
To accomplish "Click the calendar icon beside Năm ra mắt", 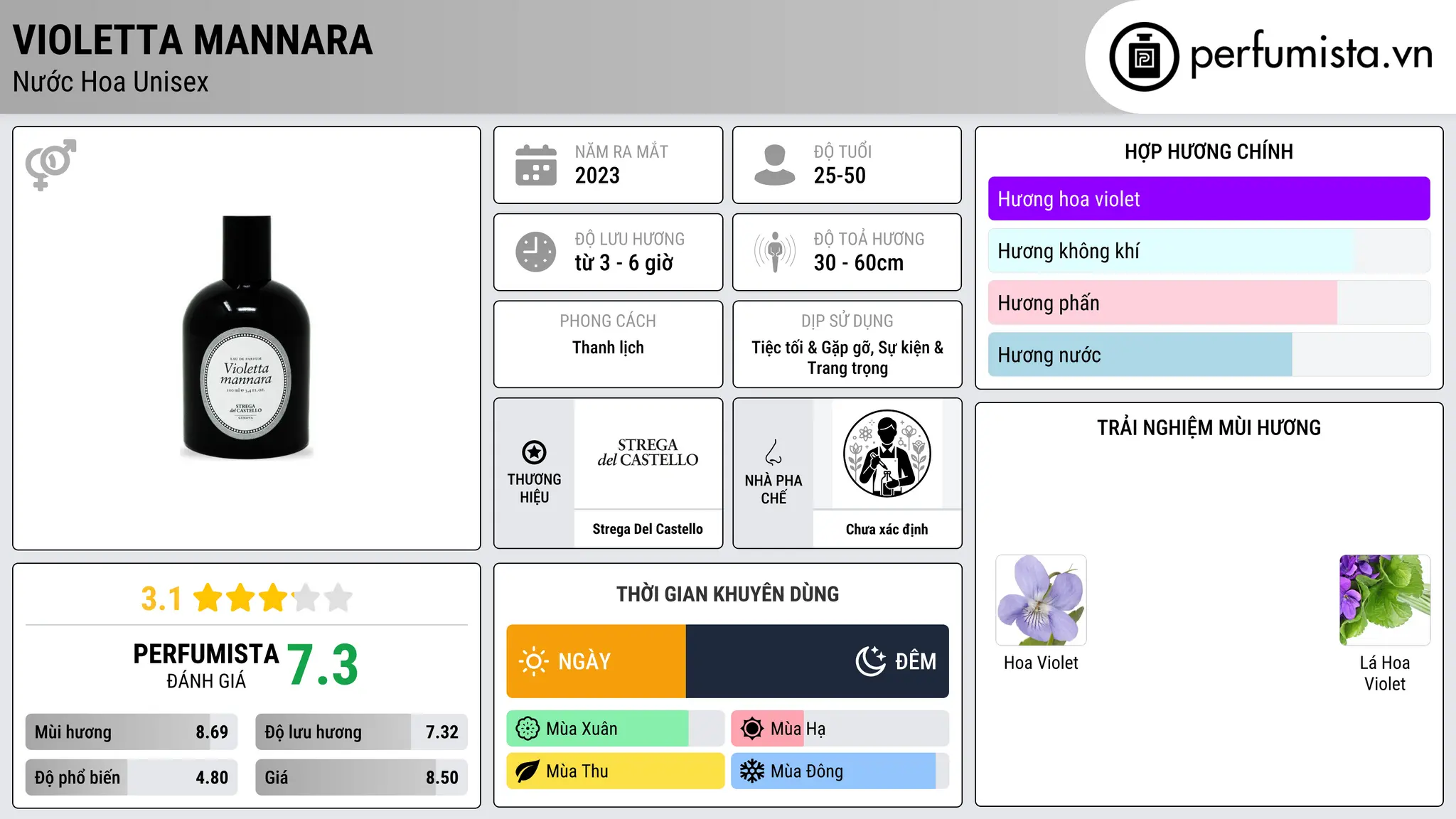I will 536,165.
